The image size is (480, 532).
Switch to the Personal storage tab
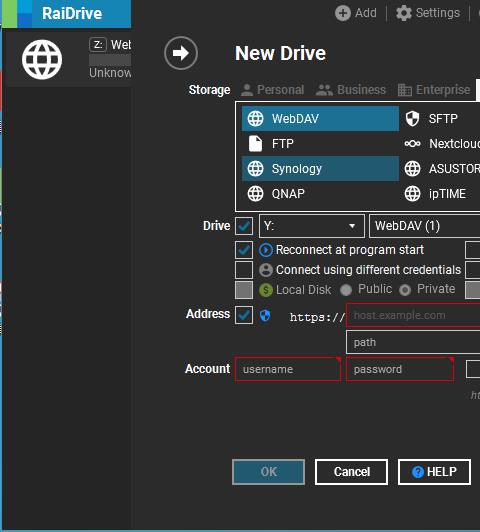[x=272, y=90]
